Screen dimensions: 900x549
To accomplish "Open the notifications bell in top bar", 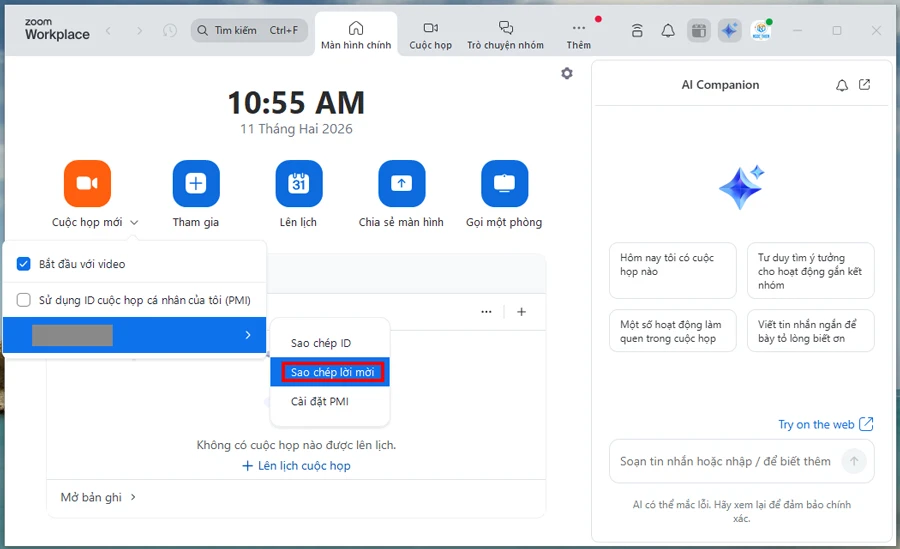I will 668,30.
